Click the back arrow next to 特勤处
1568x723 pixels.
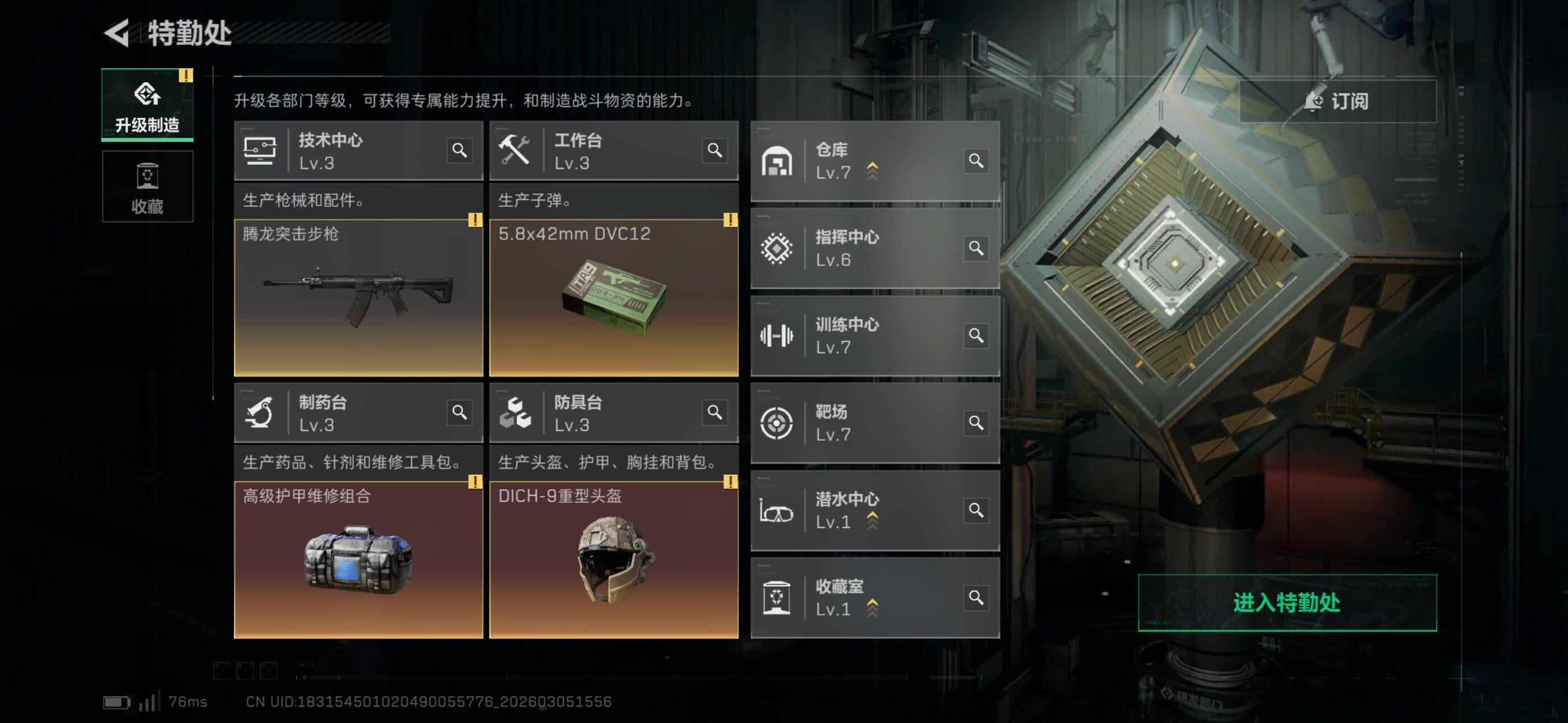pos(117,33)
